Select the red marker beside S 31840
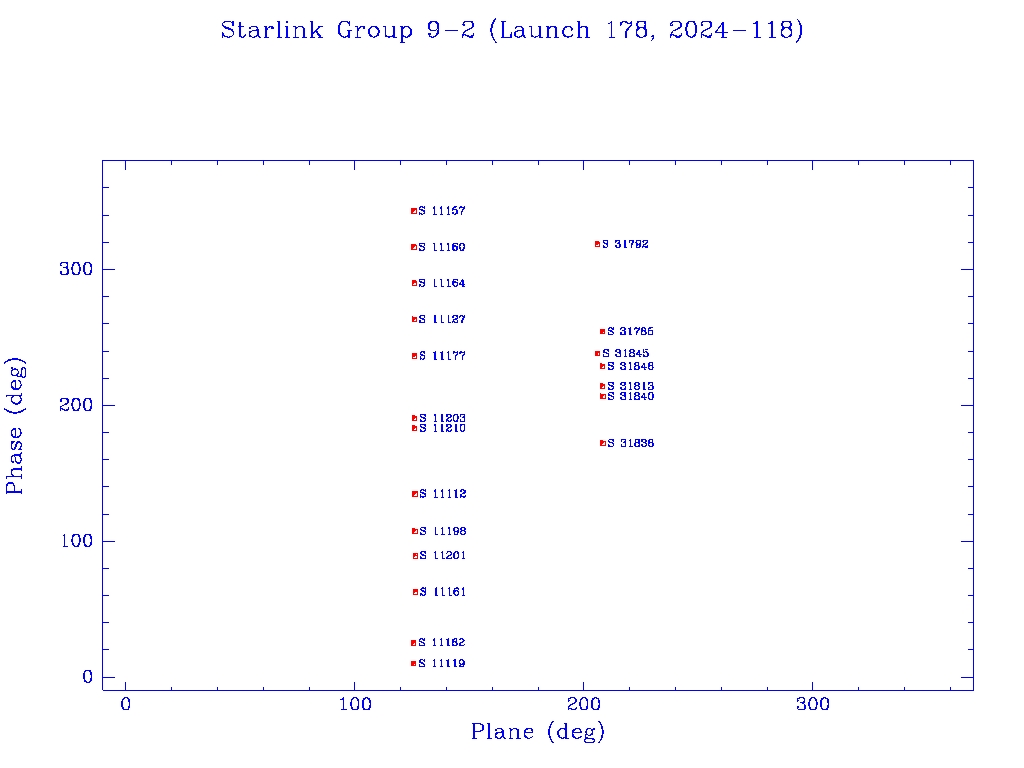 coord(603,396)
